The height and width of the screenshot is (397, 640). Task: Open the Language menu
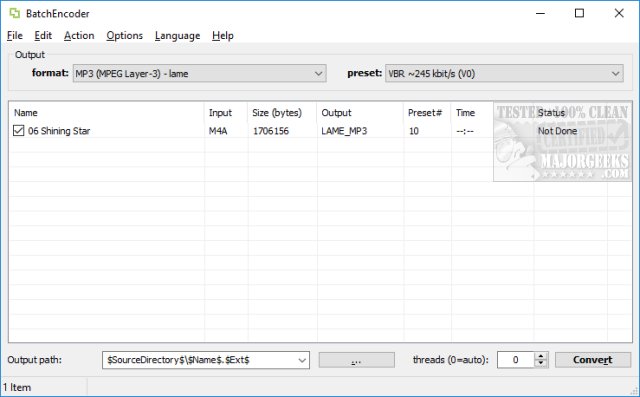click(x=178, y=36)
